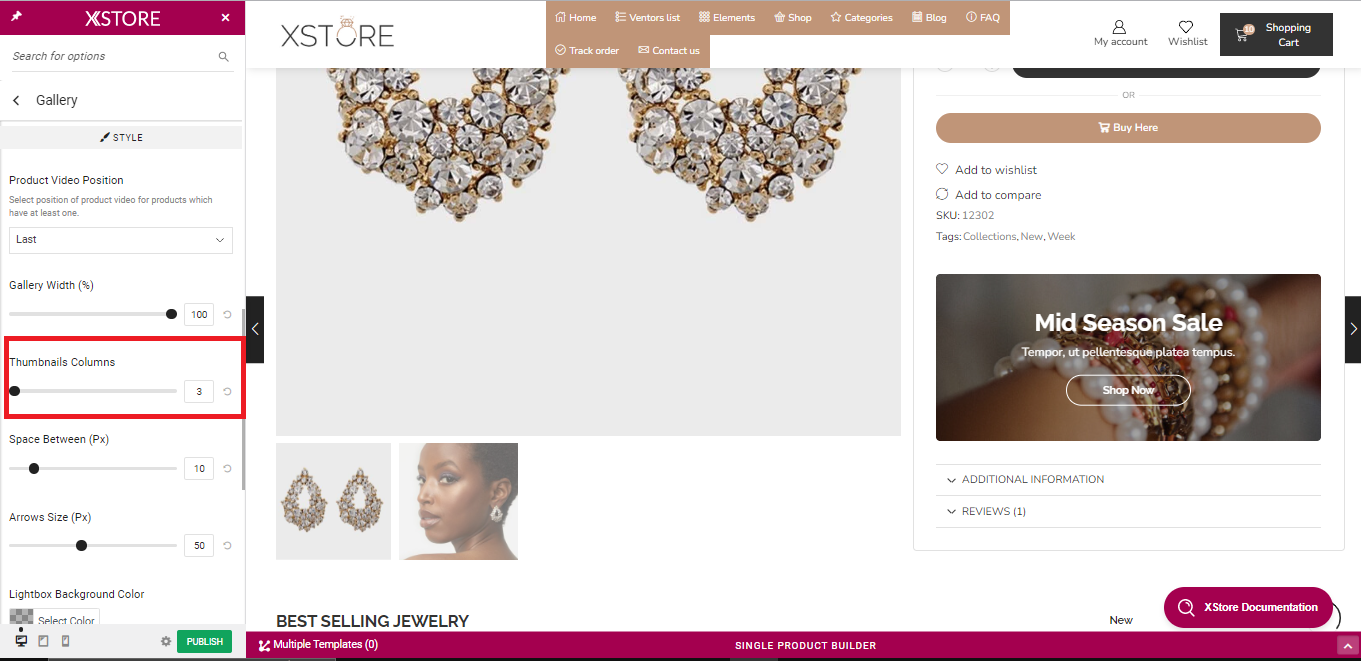
Task: Click the Publish button
Action: (204, 642)
